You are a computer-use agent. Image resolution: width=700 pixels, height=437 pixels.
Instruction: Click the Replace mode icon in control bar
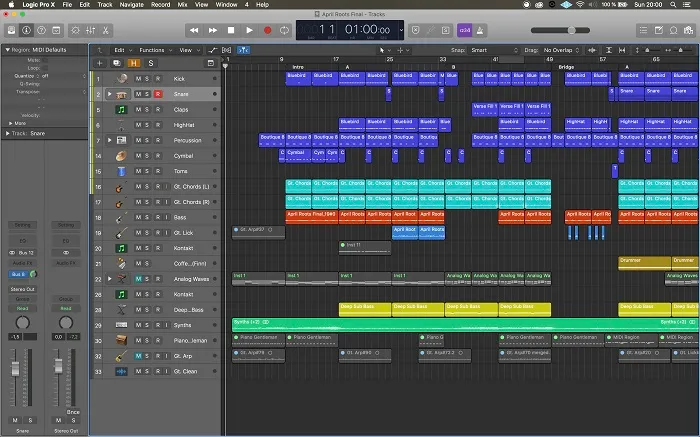tap(416, 30)
